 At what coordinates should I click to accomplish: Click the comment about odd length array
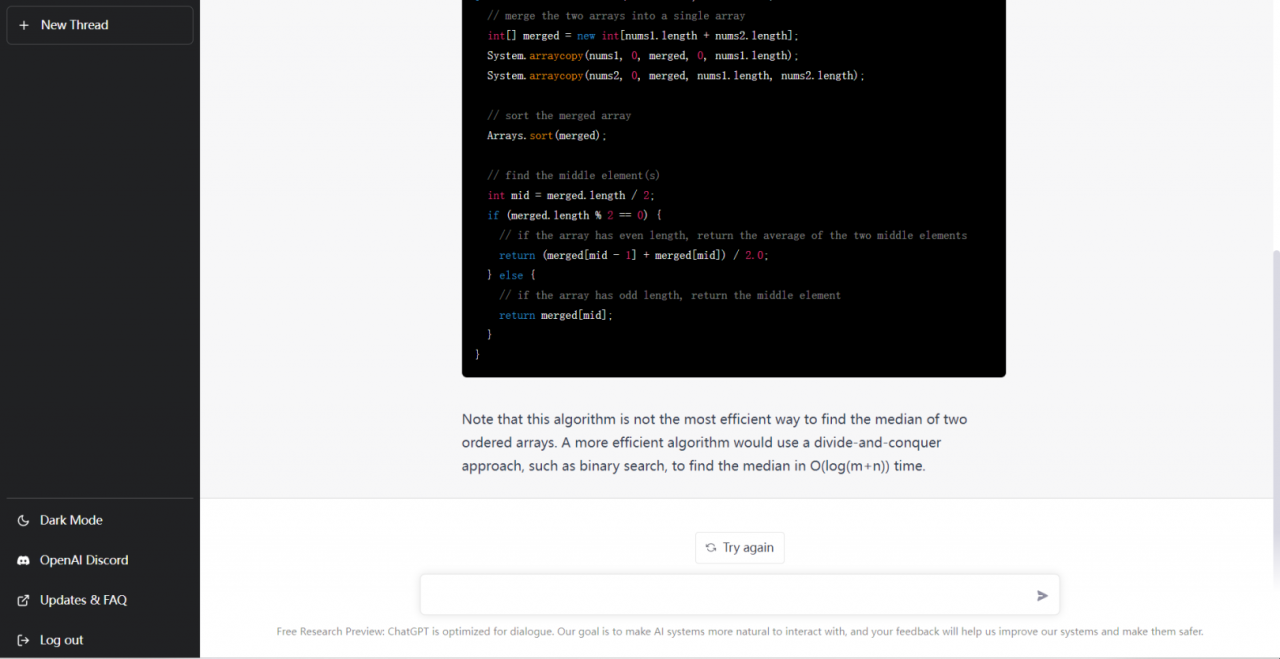[x=670, y=295]
